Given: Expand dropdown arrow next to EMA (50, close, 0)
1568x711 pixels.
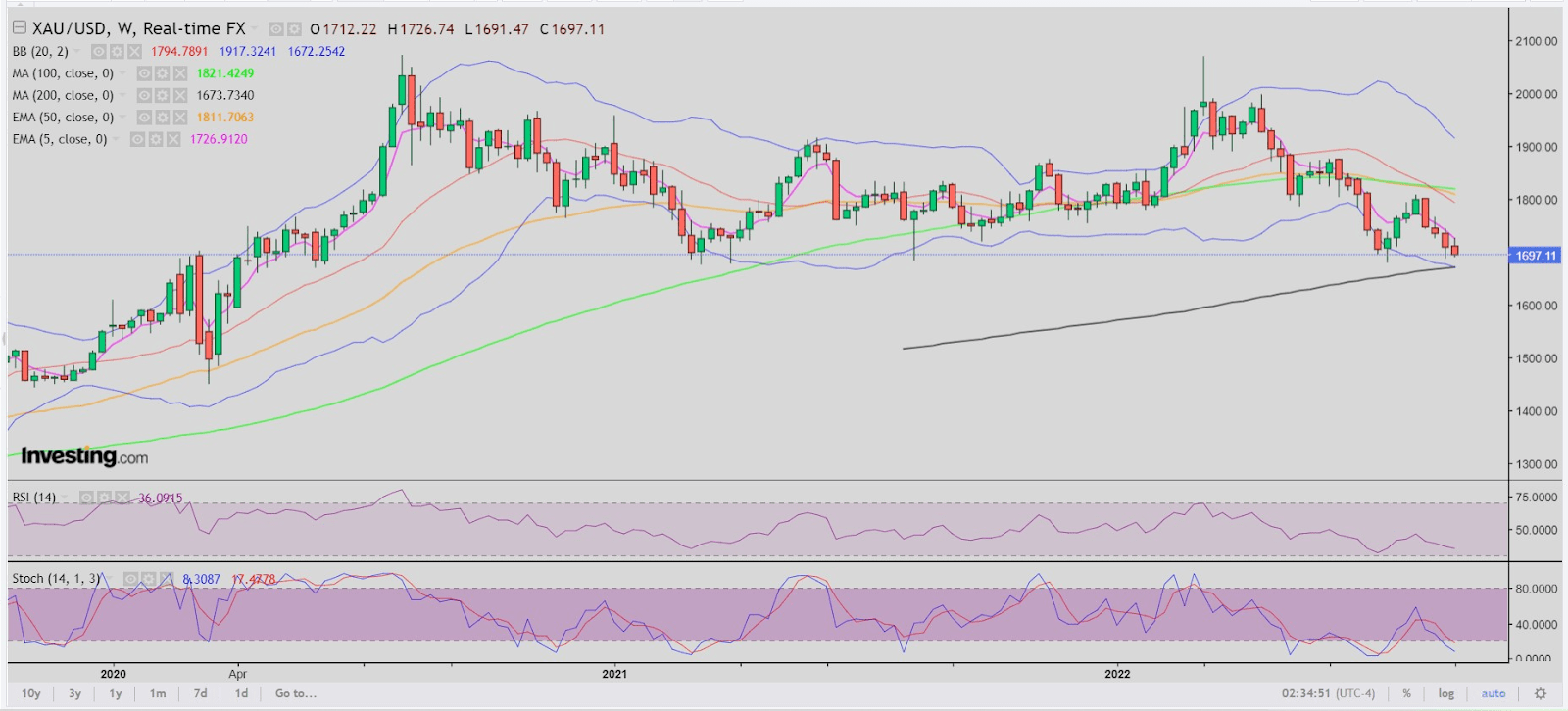Looking at the screenshot, I should coord(123,118).
